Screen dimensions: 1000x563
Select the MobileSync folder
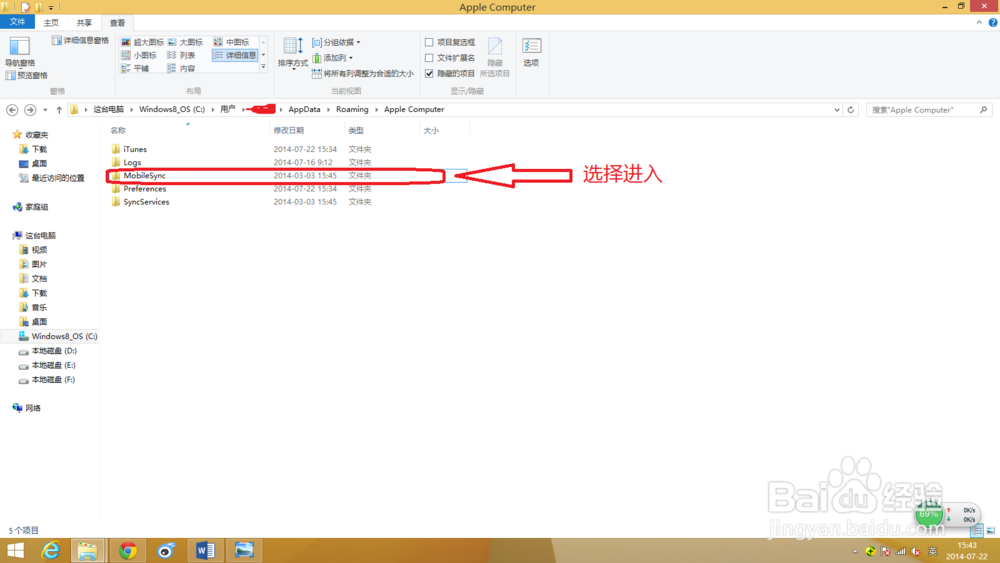[145, 175]
